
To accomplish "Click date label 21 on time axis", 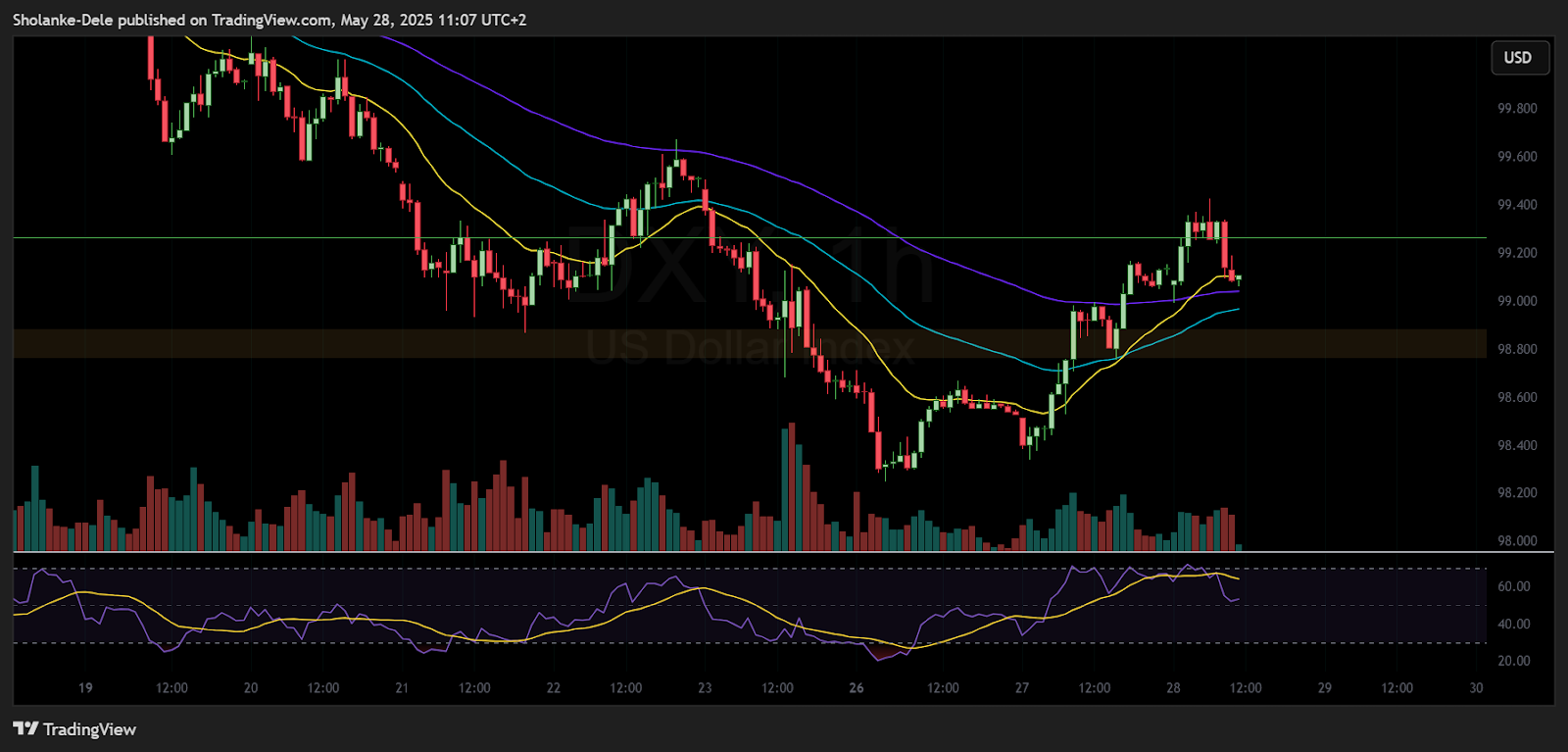I will tap(402, 688).
